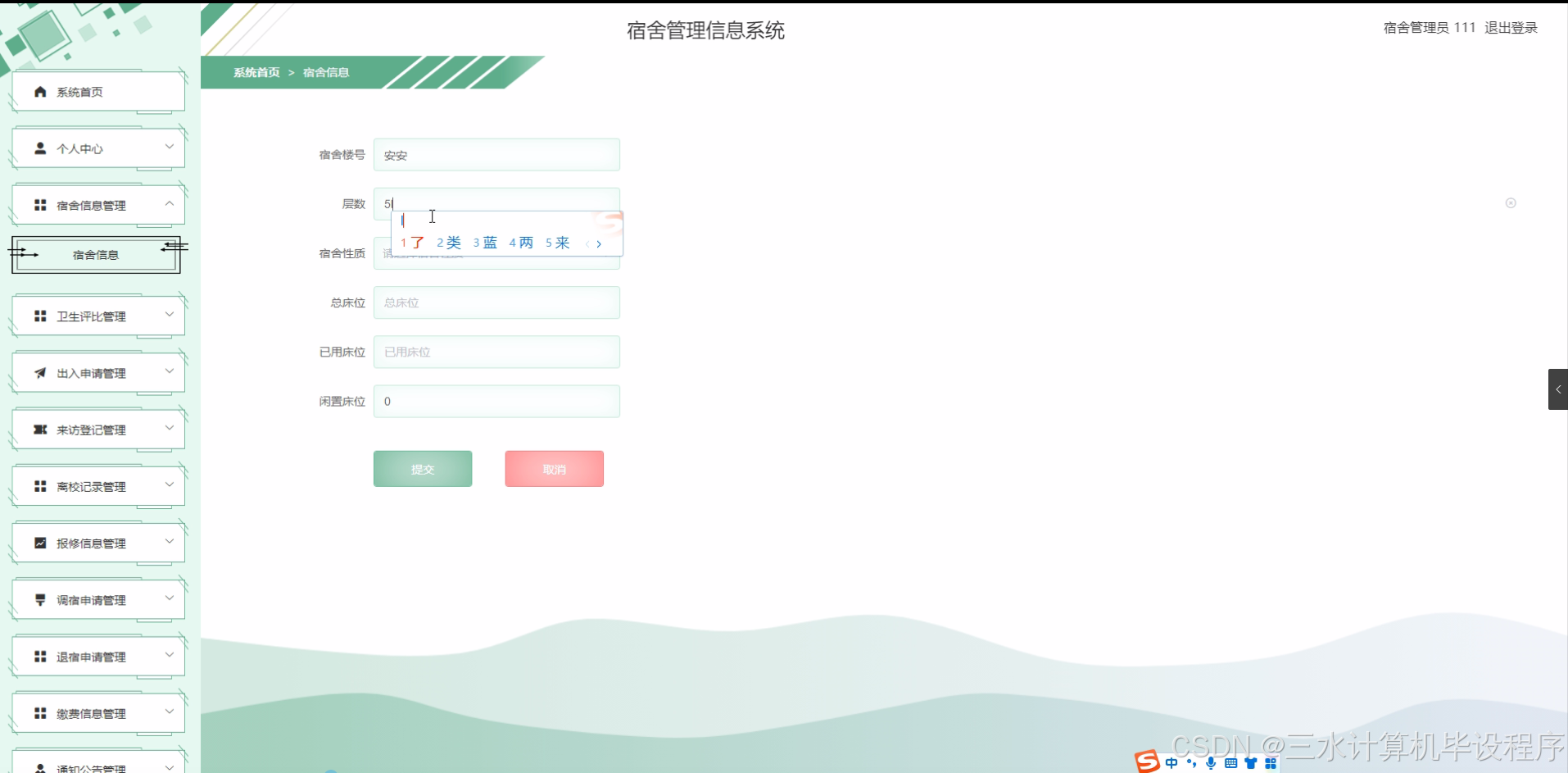Expand the 退宿申请管理 section
This screenshot has height=773, width=1568.
click(x=98, y=656)
